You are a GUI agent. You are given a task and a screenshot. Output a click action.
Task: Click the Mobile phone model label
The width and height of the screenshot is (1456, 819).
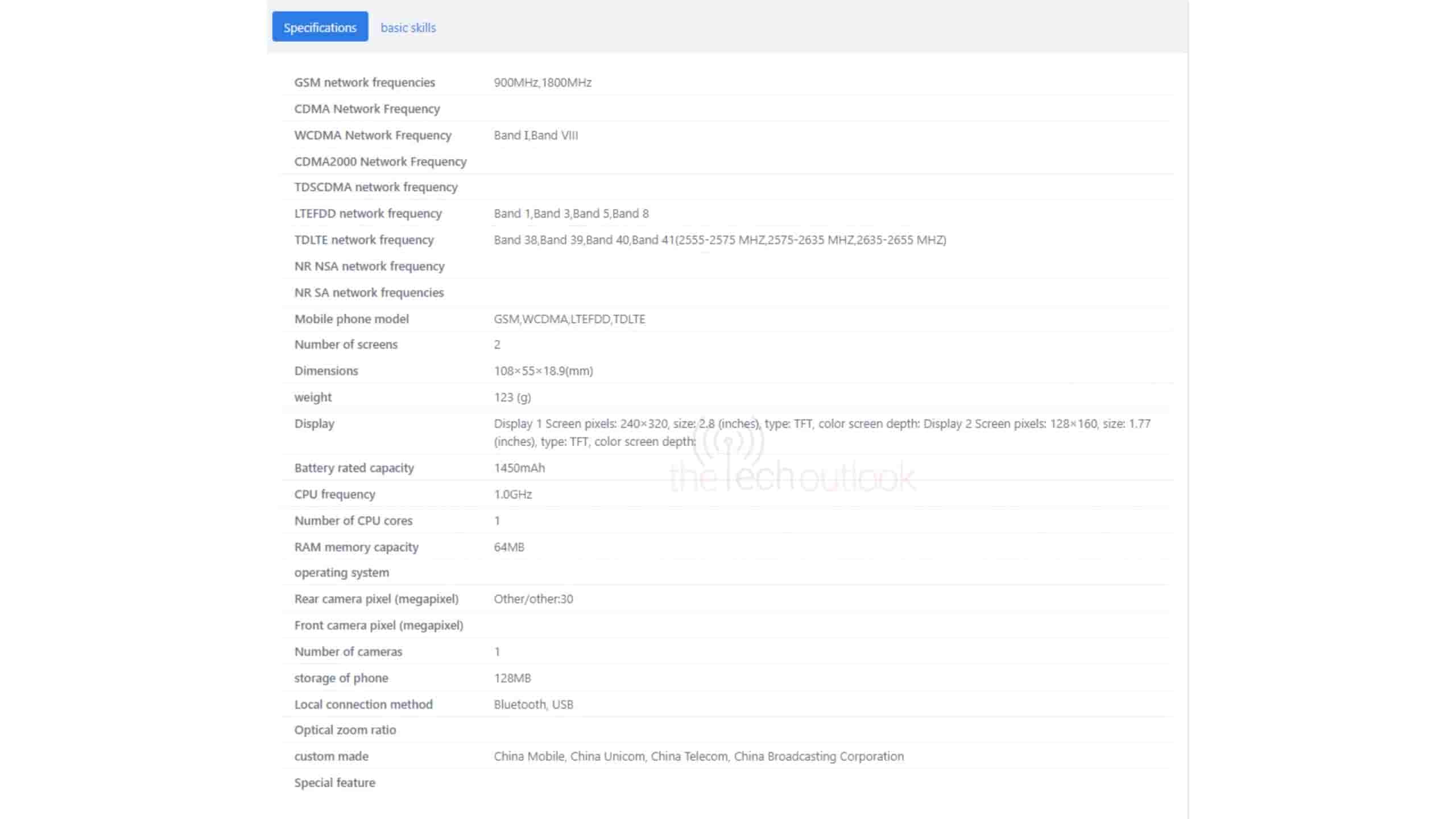[351, 319]
